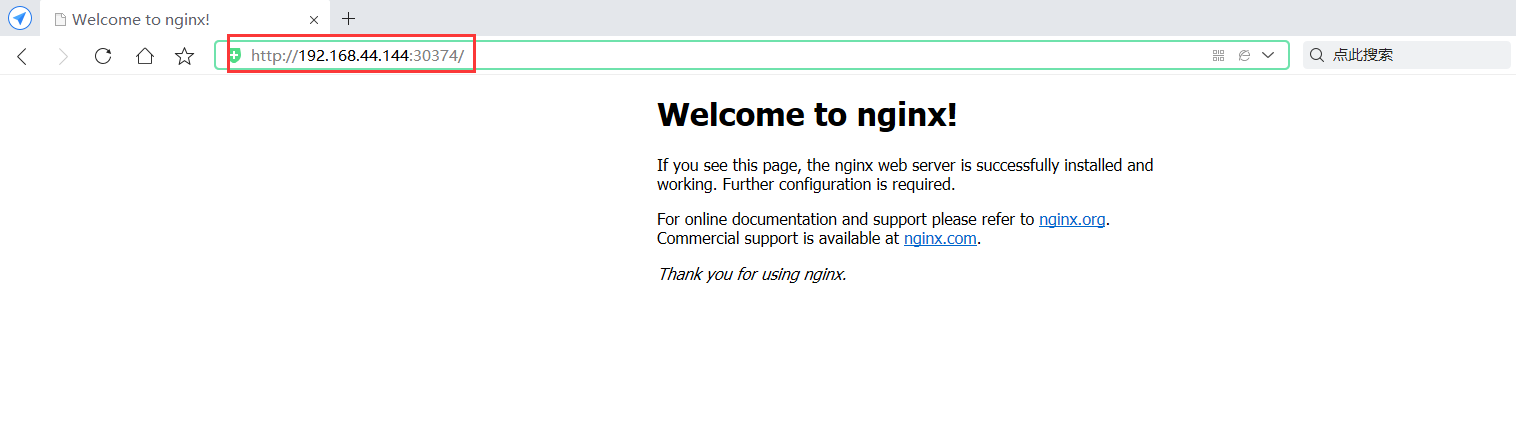Screen dimensions: 1516x431
Task: Open the nginx.com link
Action: tap(940, 238)
